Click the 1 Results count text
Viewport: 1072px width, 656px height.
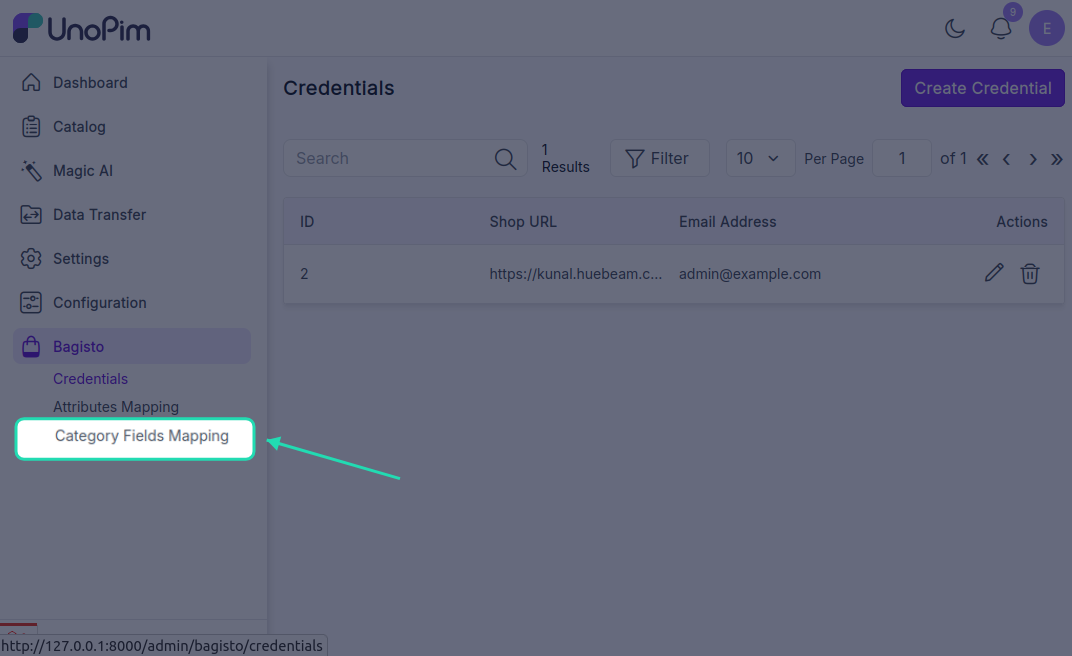point(565,159)
